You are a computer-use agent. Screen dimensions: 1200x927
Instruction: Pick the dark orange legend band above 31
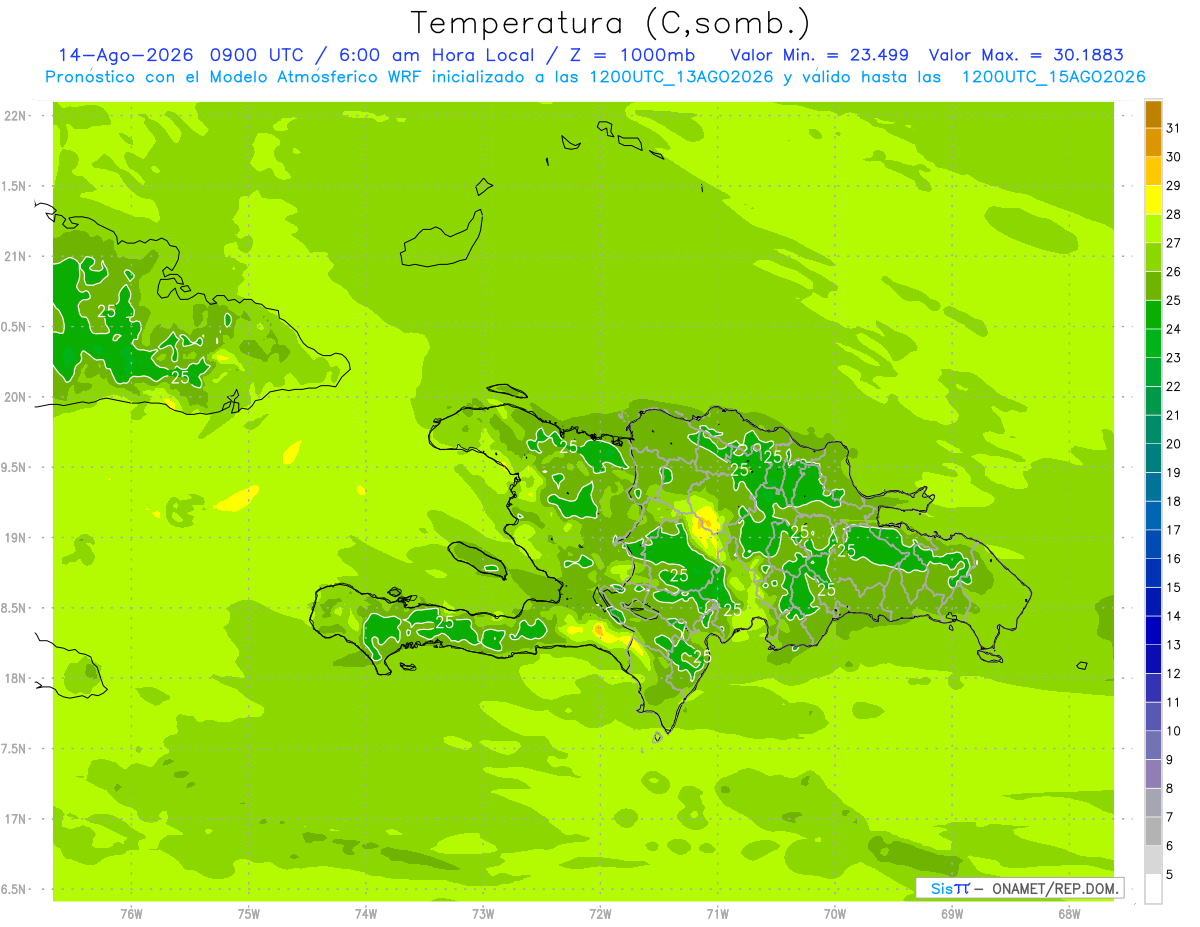1153,114
